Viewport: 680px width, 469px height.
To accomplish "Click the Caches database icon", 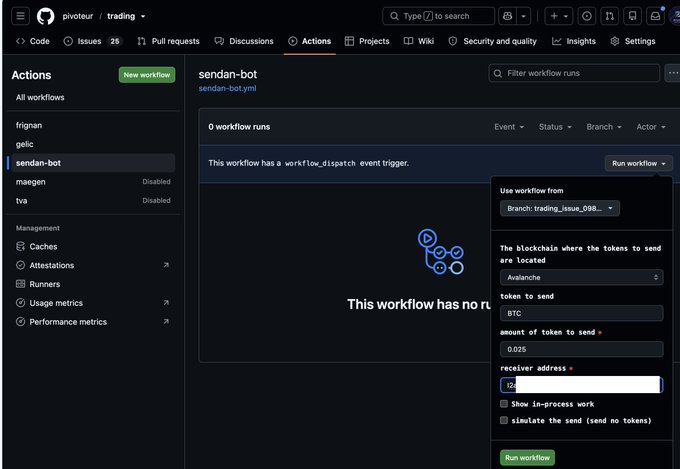I will click(x=20, y=246).
